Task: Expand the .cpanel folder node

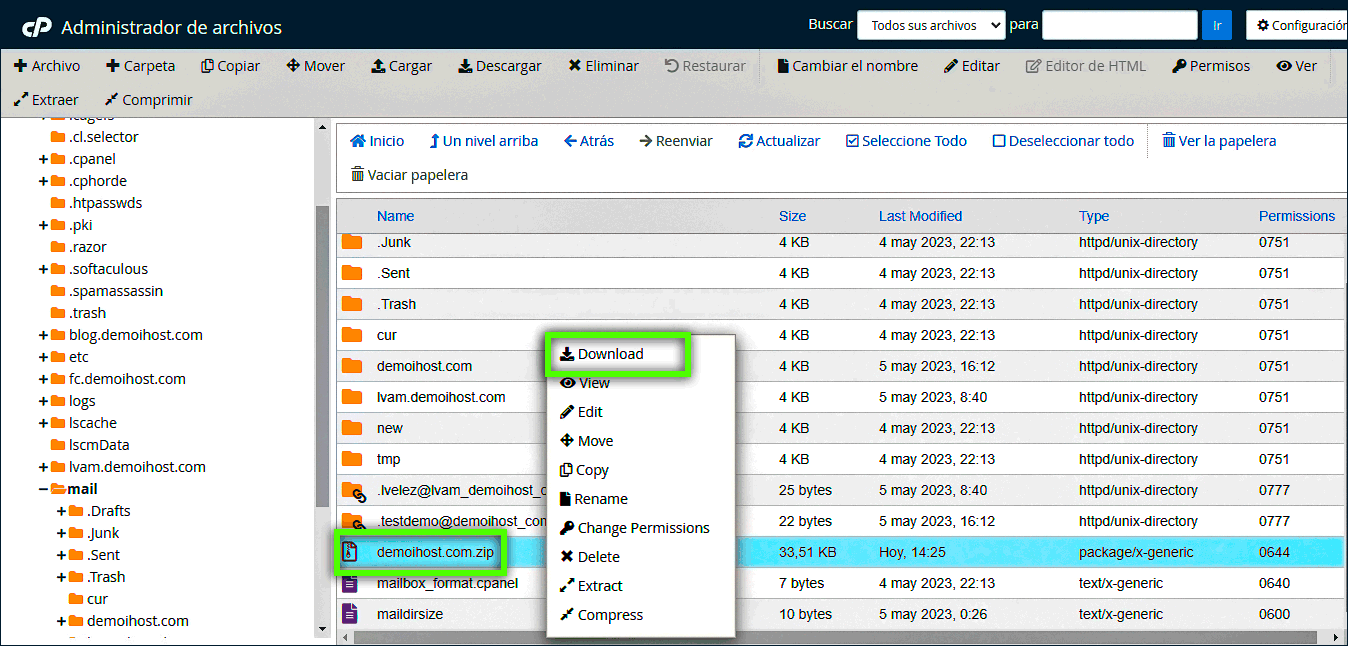Action: click(44, 159)
